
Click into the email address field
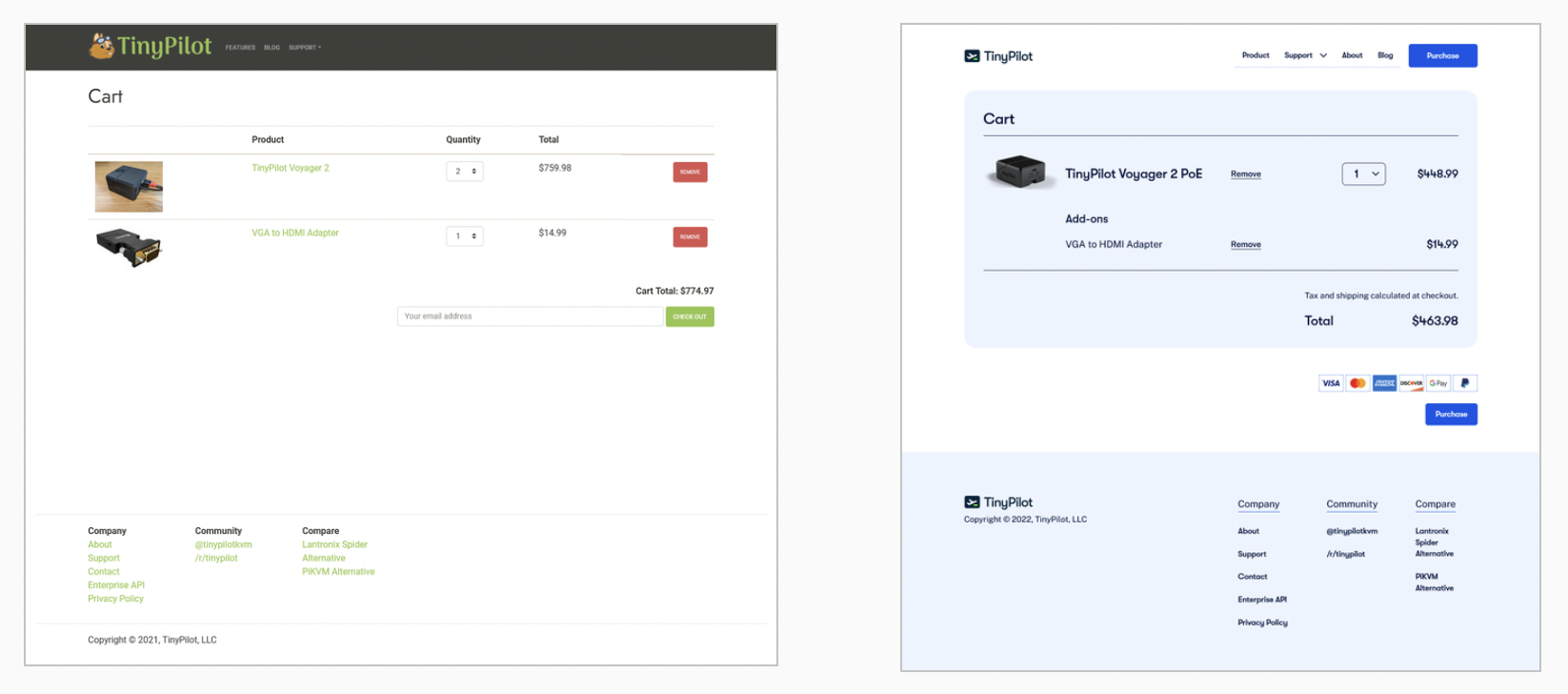point(530,316)
